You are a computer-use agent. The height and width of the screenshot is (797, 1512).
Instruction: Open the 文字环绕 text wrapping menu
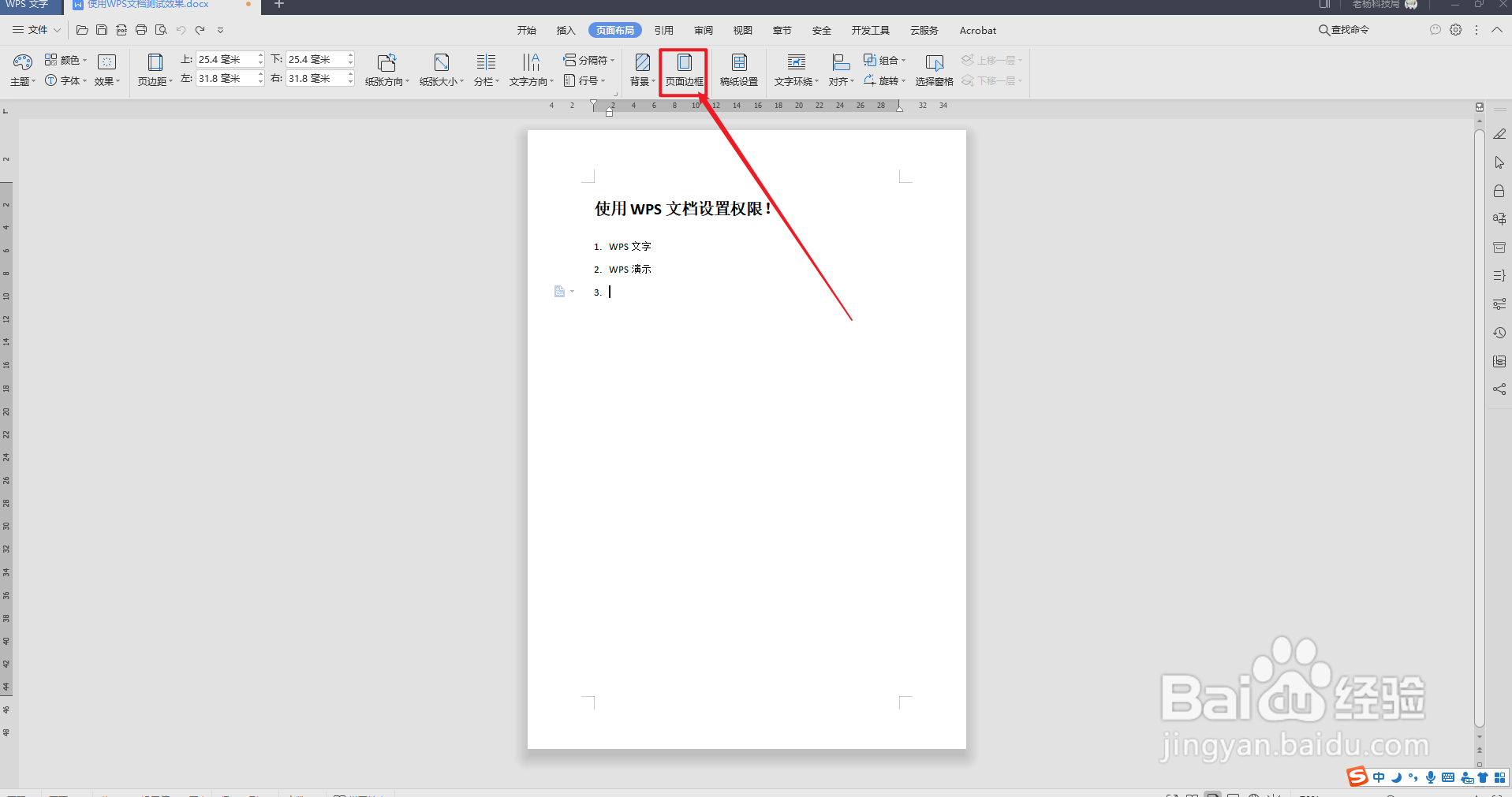click(x=797, y=70)
